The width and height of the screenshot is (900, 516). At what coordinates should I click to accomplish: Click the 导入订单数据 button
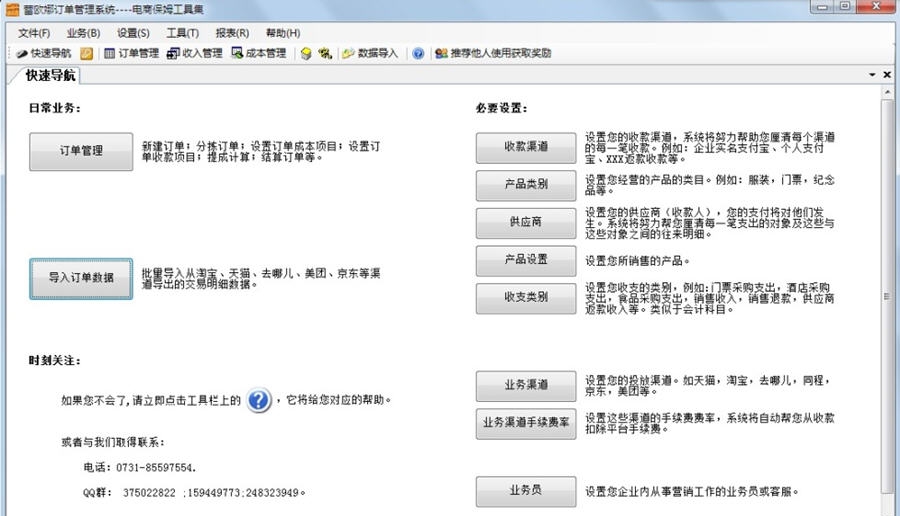click(81, 278)
